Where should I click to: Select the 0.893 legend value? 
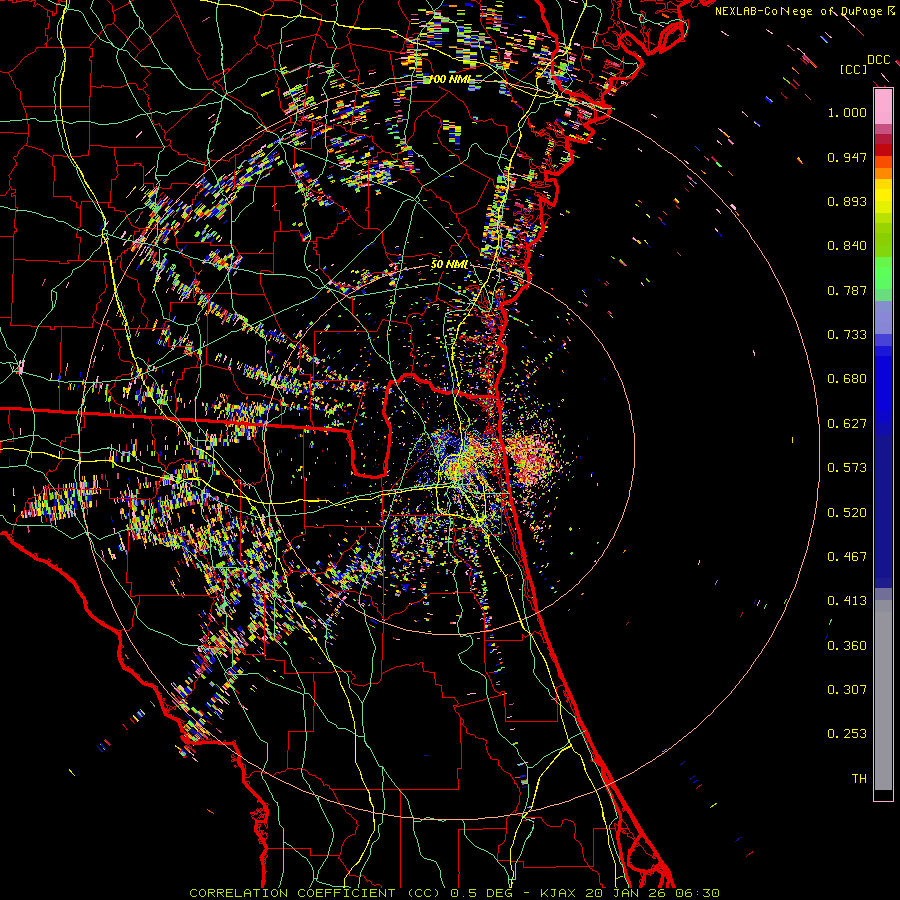pos(847,201)
